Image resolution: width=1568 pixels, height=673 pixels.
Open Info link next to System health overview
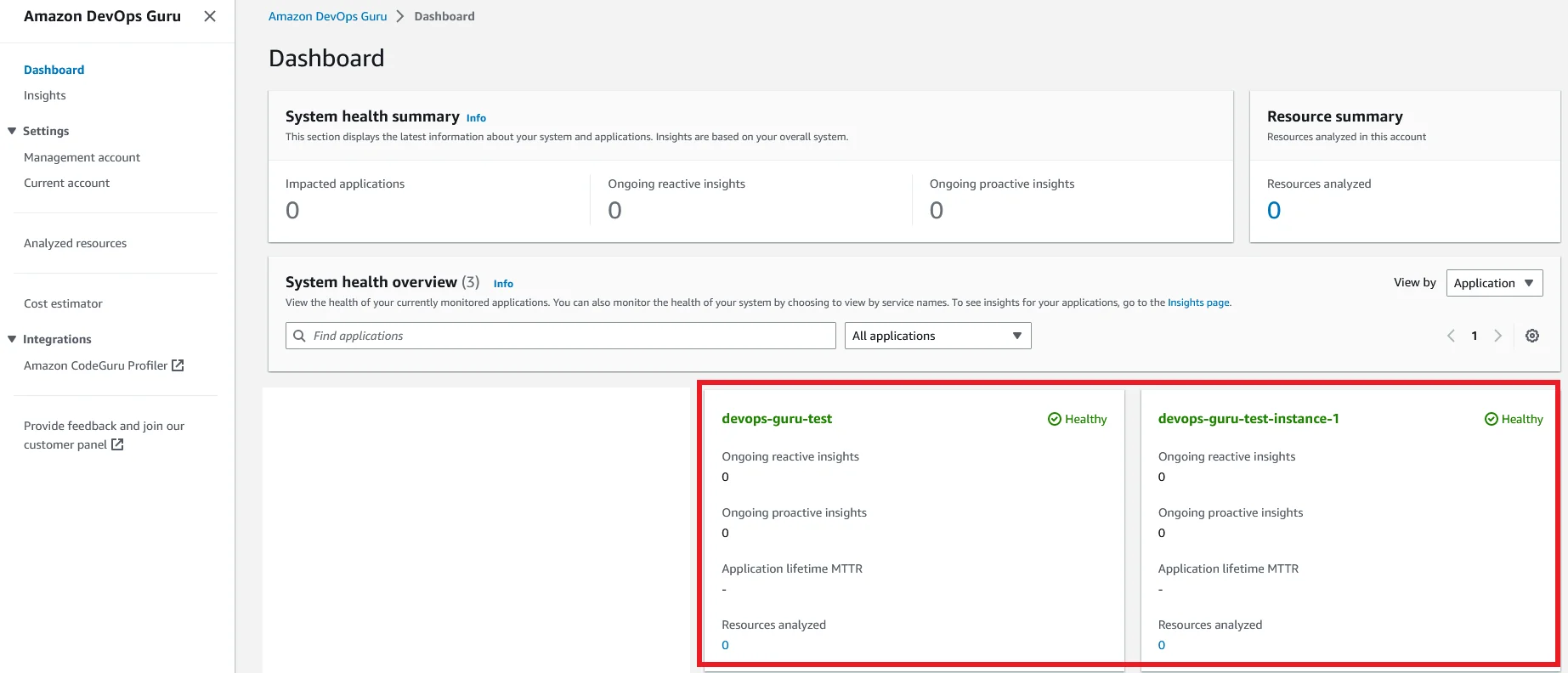503,284
